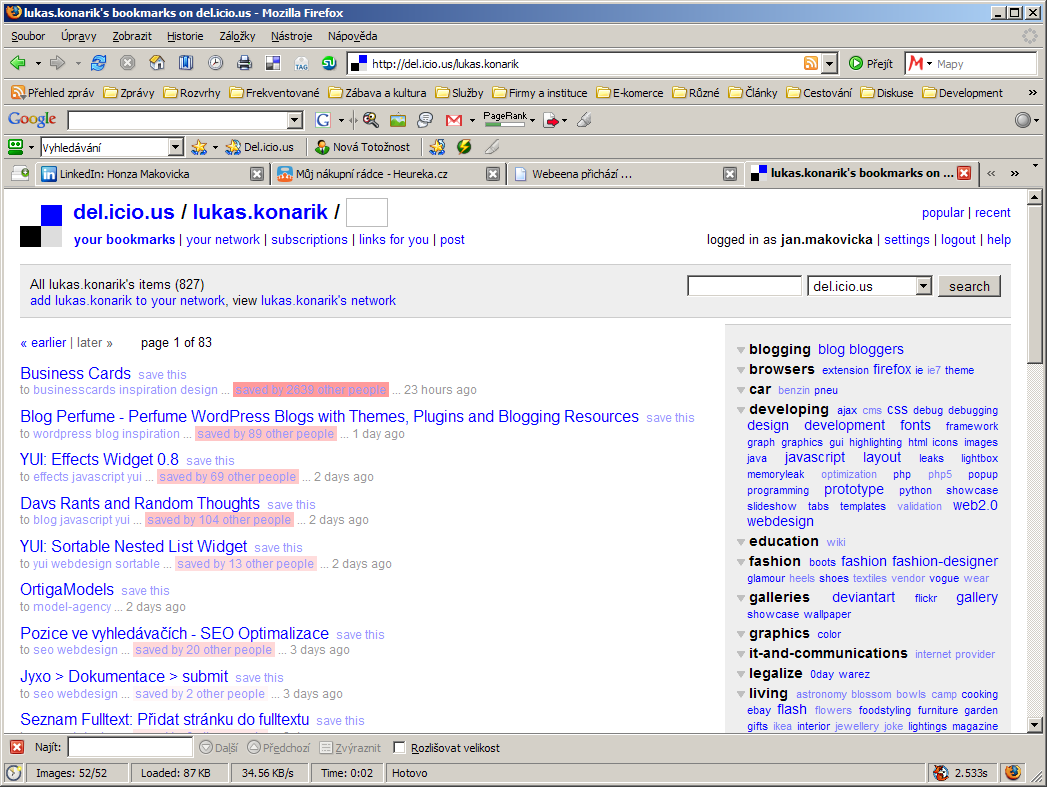
Task: Click the Google toolbar magnifier search icon
Action: [x=371, y=120]
